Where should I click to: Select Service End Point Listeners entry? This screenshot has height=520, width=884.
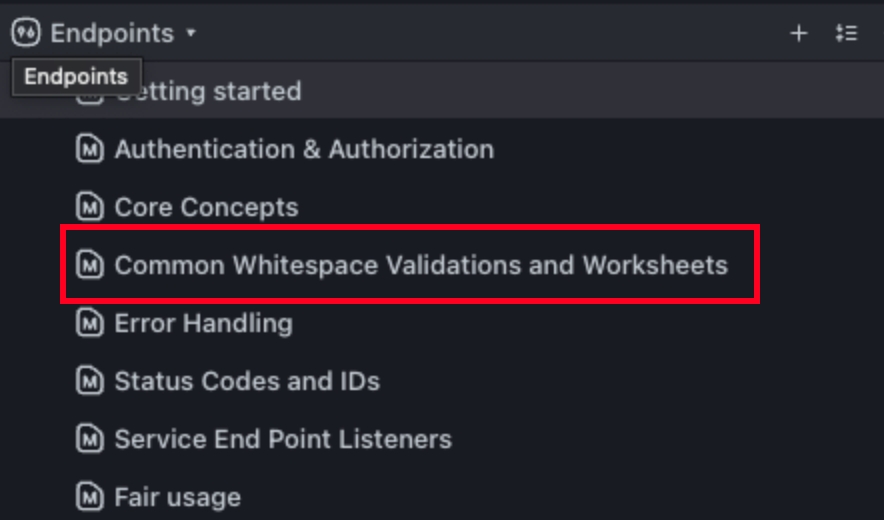(283, 439)
